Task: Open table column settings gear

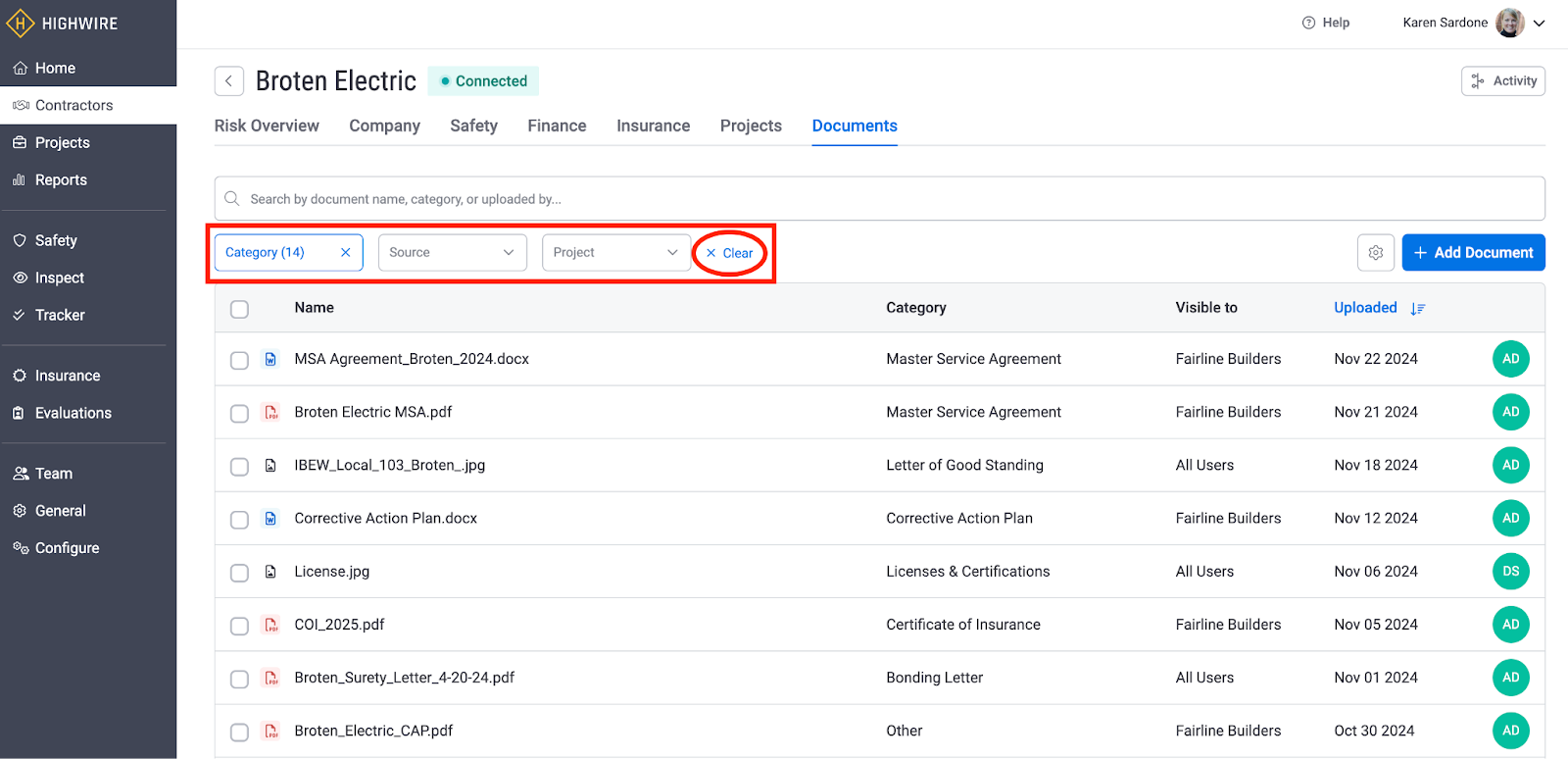Action: (1376, 252)
